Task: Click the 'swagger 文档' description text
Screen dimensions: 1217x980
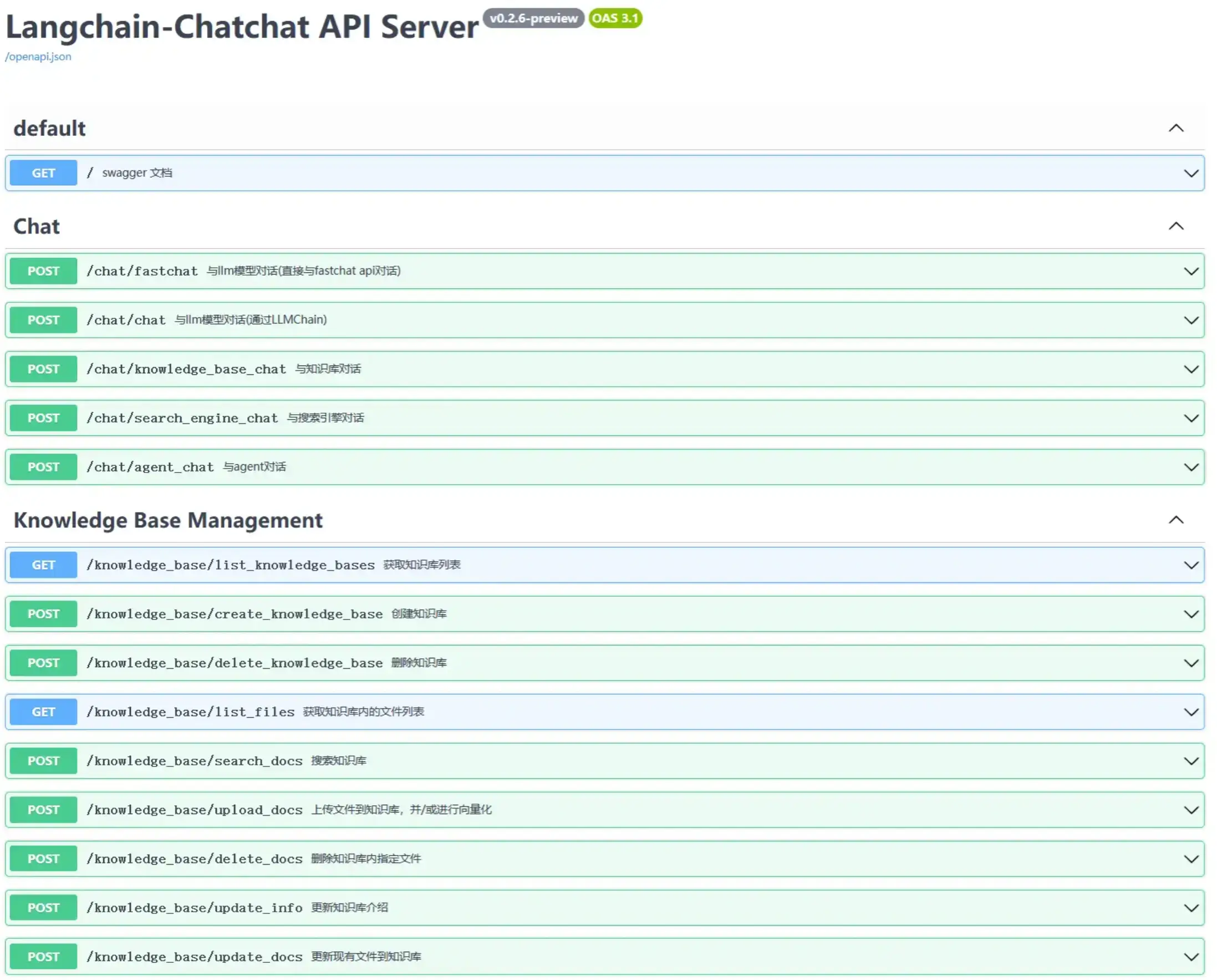Action: coord(137,172)
